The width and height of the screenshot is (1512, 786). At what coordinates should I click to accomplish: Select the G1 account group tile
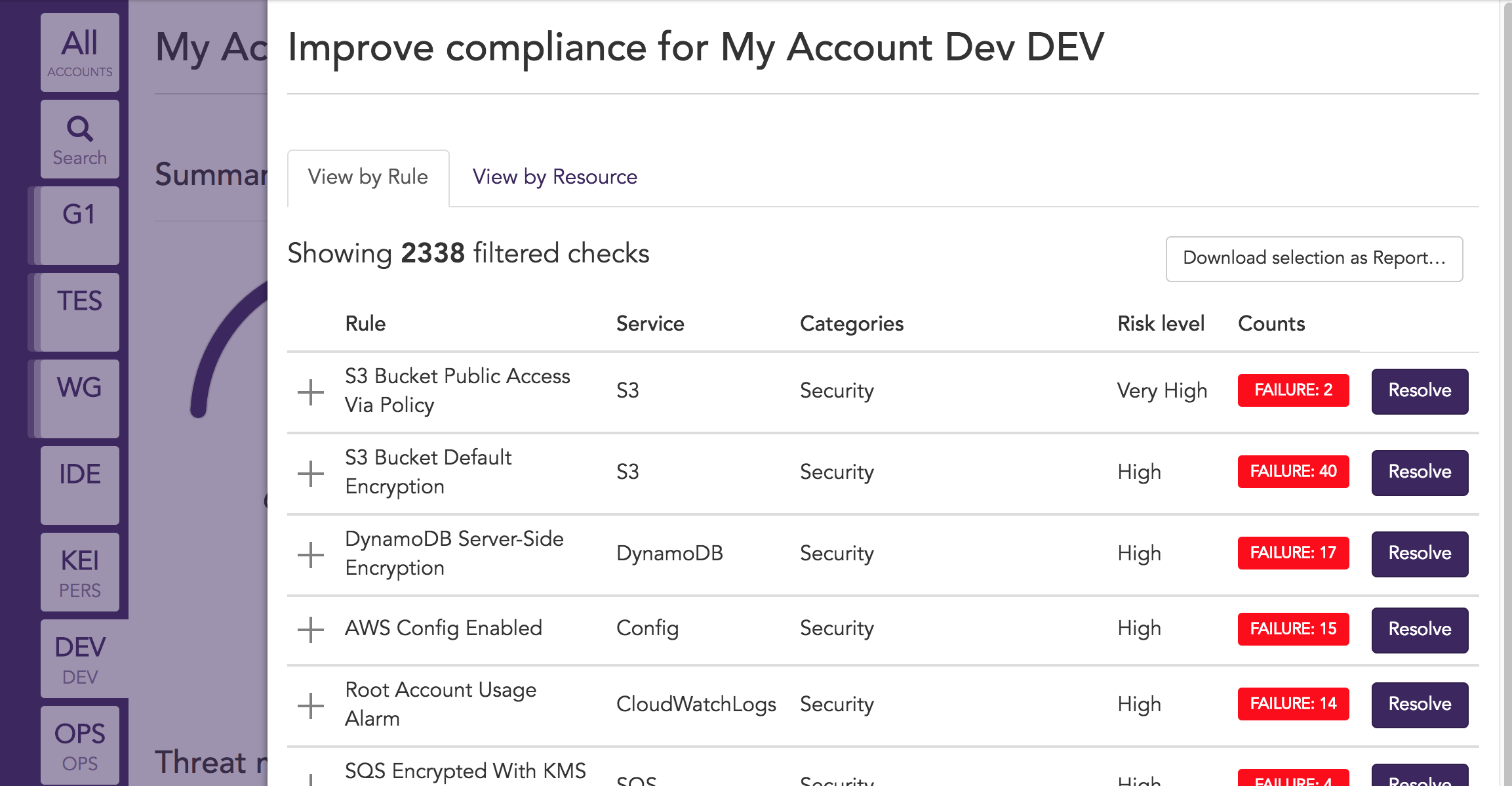[x=79, y=225]
